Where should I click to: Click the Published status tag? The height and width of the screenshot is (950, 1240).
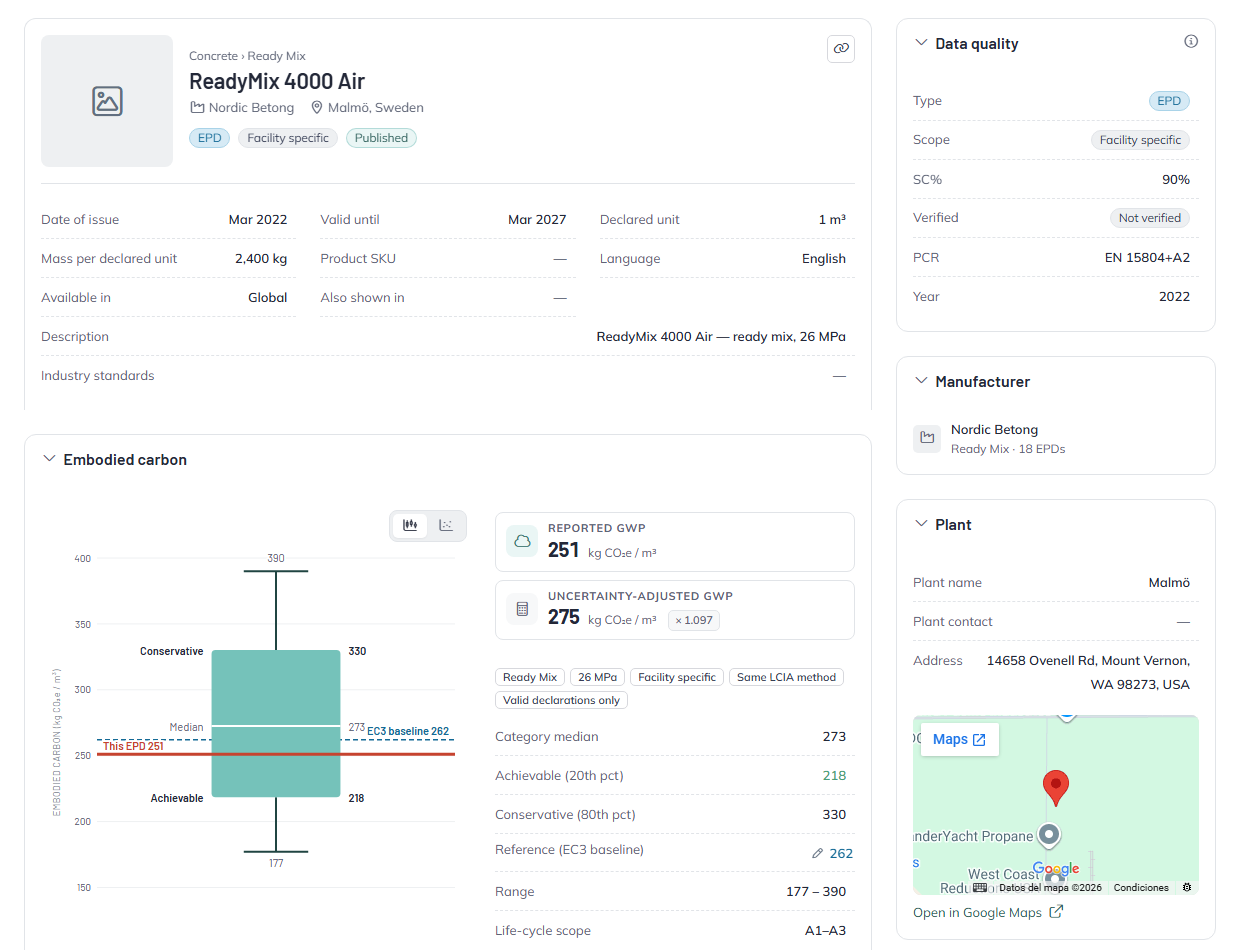(x=381, y=138)
